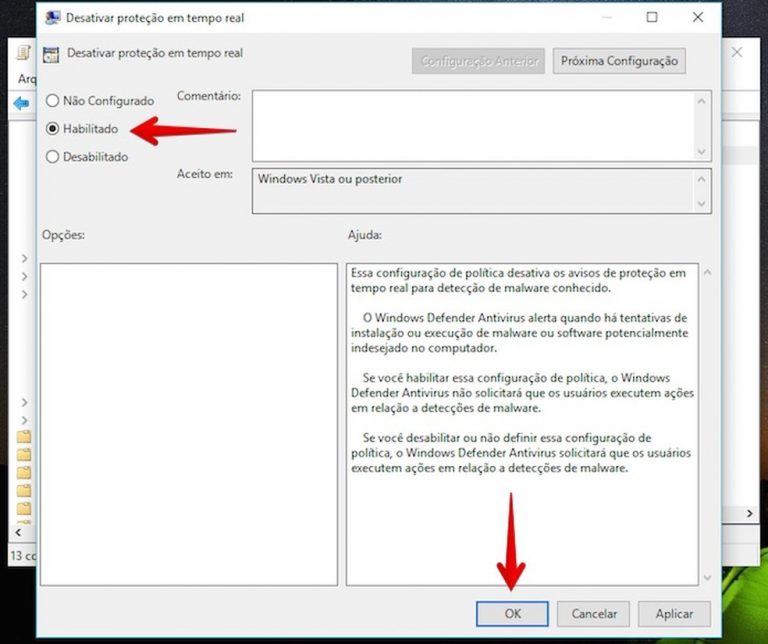This screenshot has height=644, width=768.
Task: Click Ajuda panel scroll up arrow
Action: (x=707, y=272)
